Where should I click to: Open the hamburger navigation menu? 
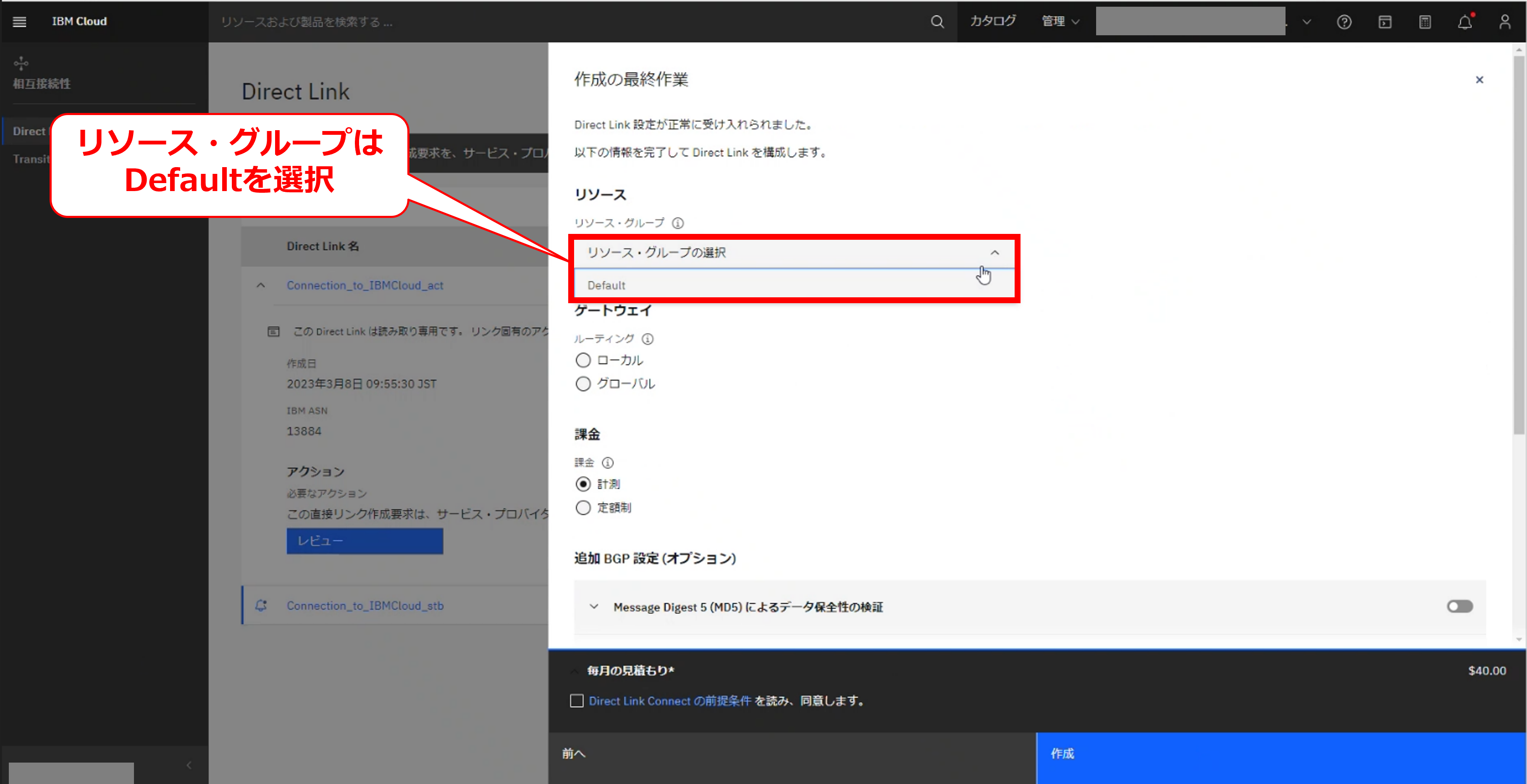pos(20,22)
